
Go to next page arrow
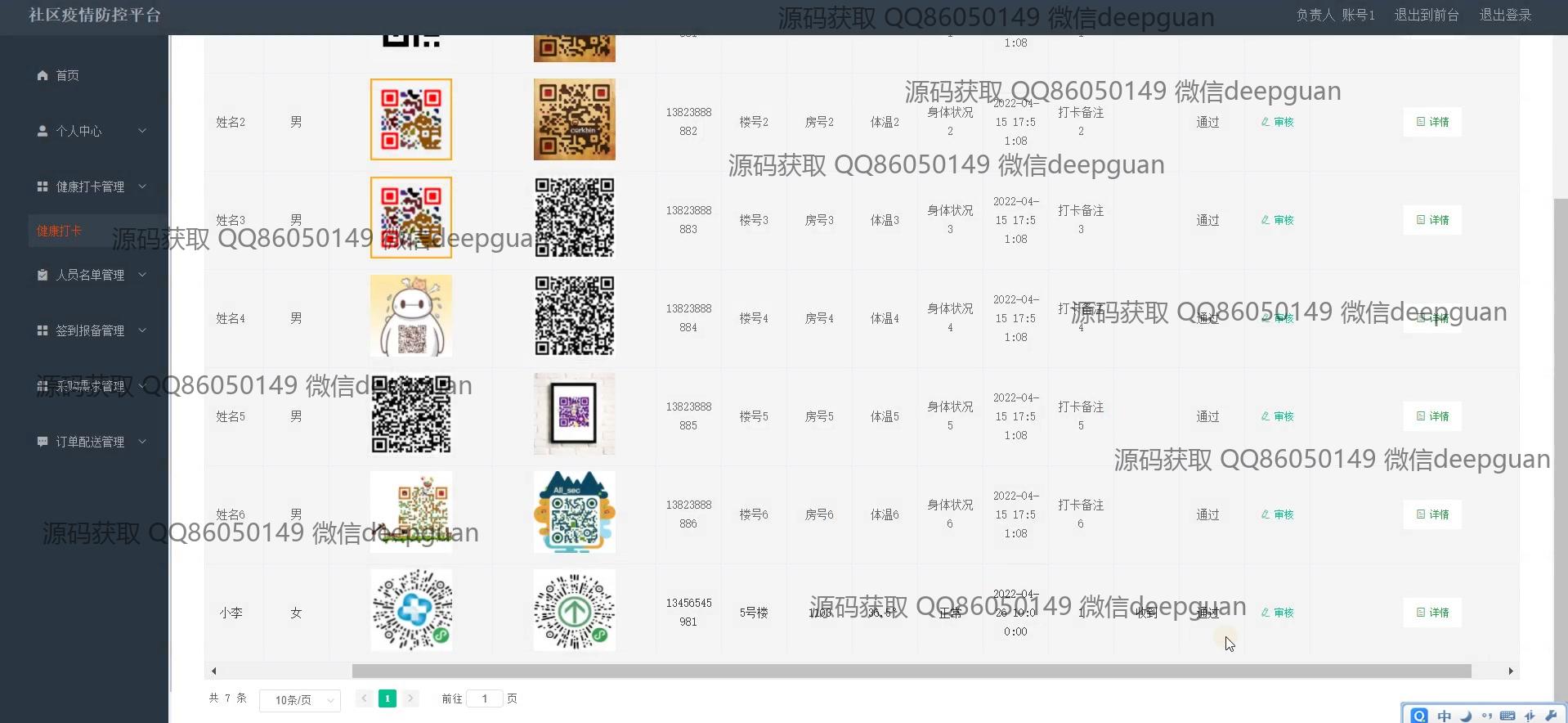tap(411, 698)
